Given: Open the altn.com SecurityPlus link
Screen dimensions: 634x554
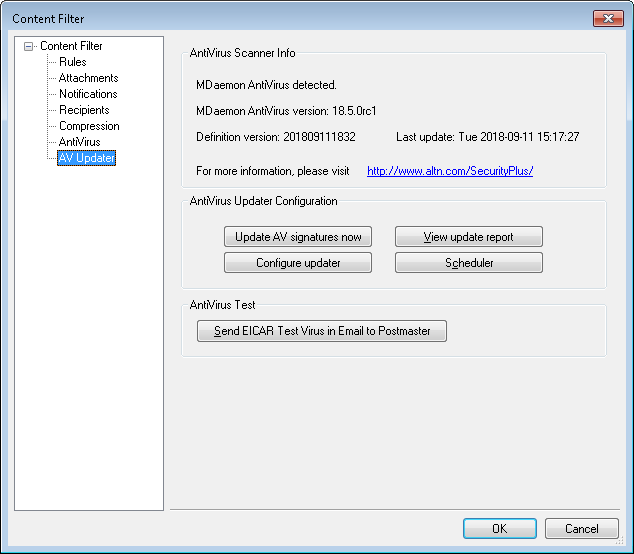Looking at the screenshot, I should point(450,171).
